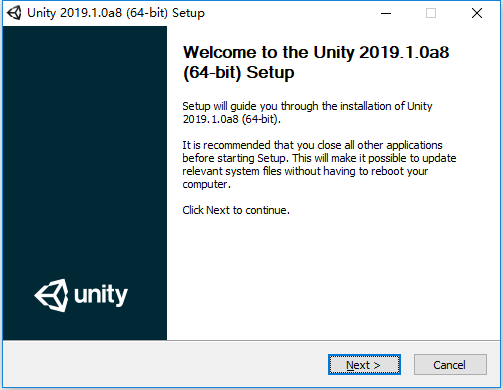Click the grey footer area left of Next
Viewport: 503px width, 390px height.
coord(163,364)
